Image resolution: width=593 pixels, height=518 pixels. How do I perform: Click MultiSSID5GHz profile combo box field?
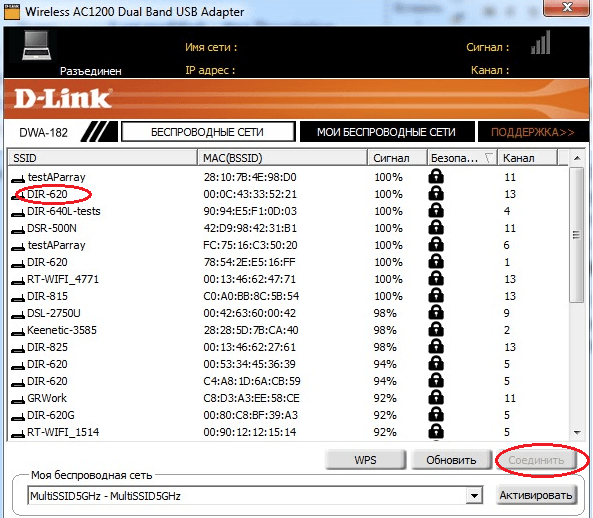click(x=255, y=495)
